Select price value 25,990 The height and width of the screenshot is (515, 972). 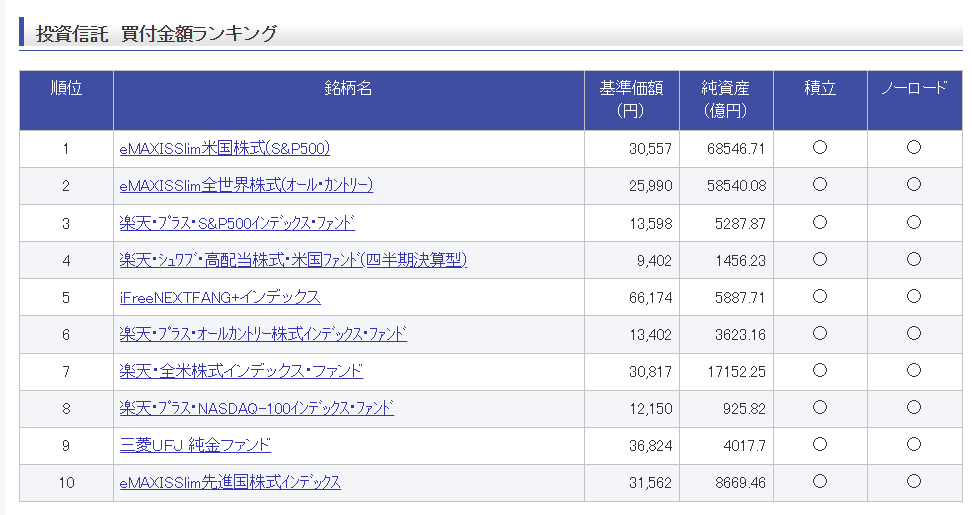(650, 186)
